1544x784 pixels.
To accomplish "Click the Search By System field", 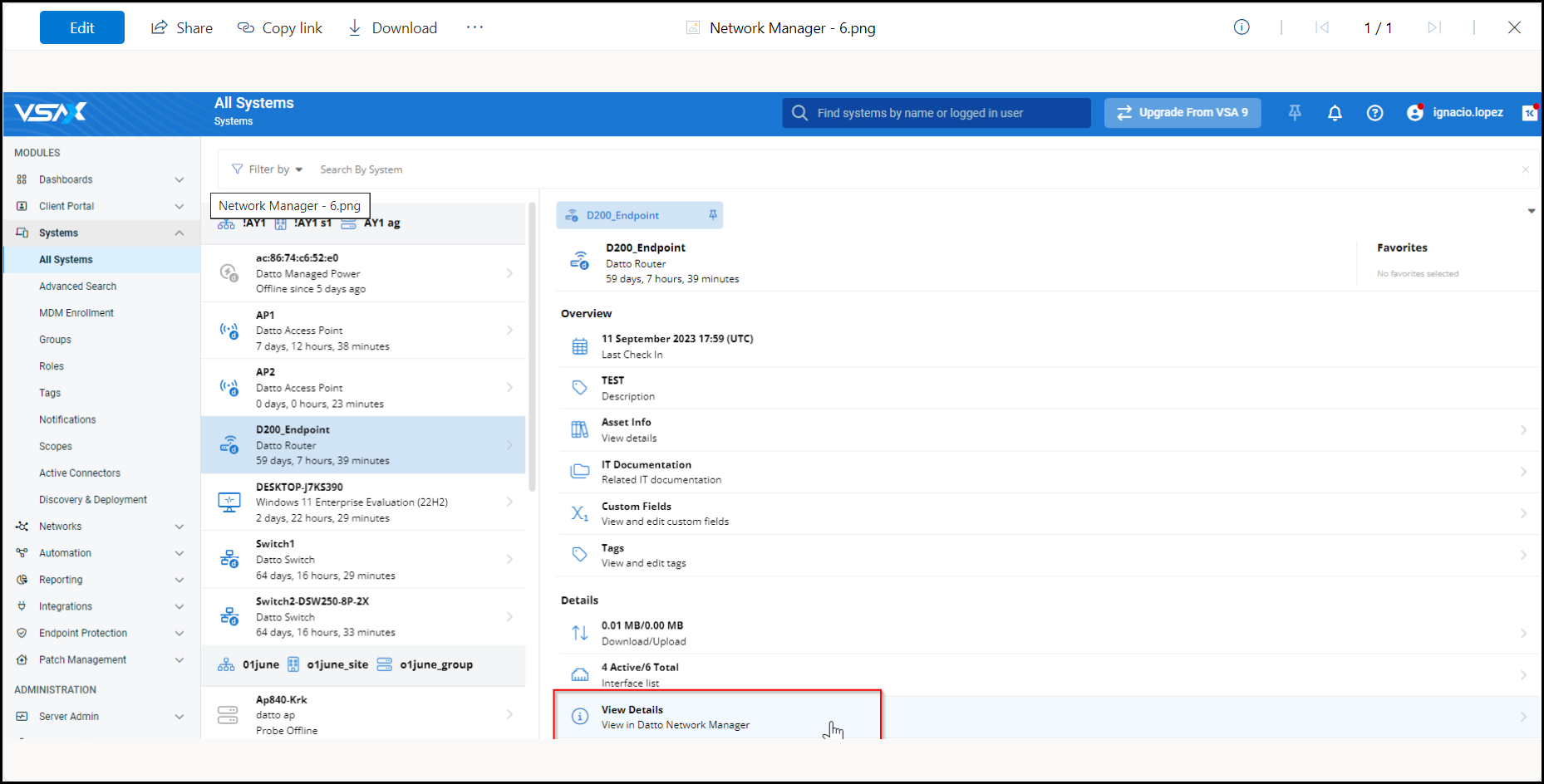I will tap(361, 169).
